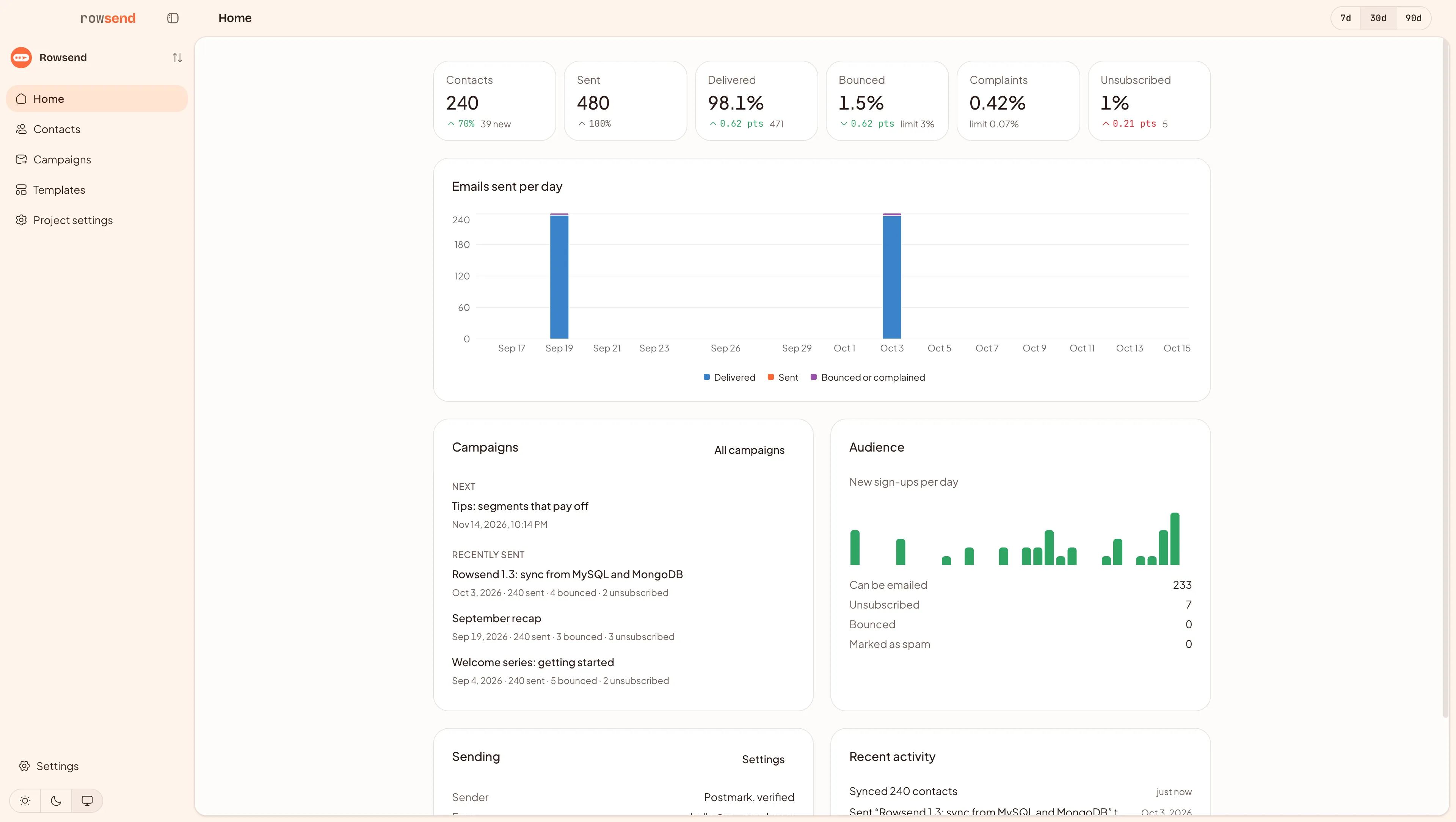Open the All campaigns link
Viewport: 1456px width, 822px height.
coord(749,450)
